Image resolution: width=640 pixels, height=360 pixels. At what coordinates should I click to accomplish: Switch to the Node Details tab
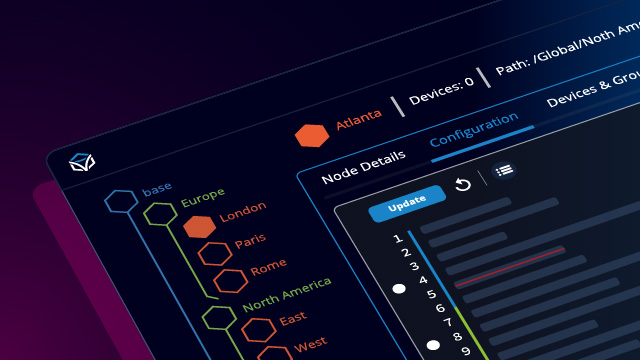click(x=363, y=167)
